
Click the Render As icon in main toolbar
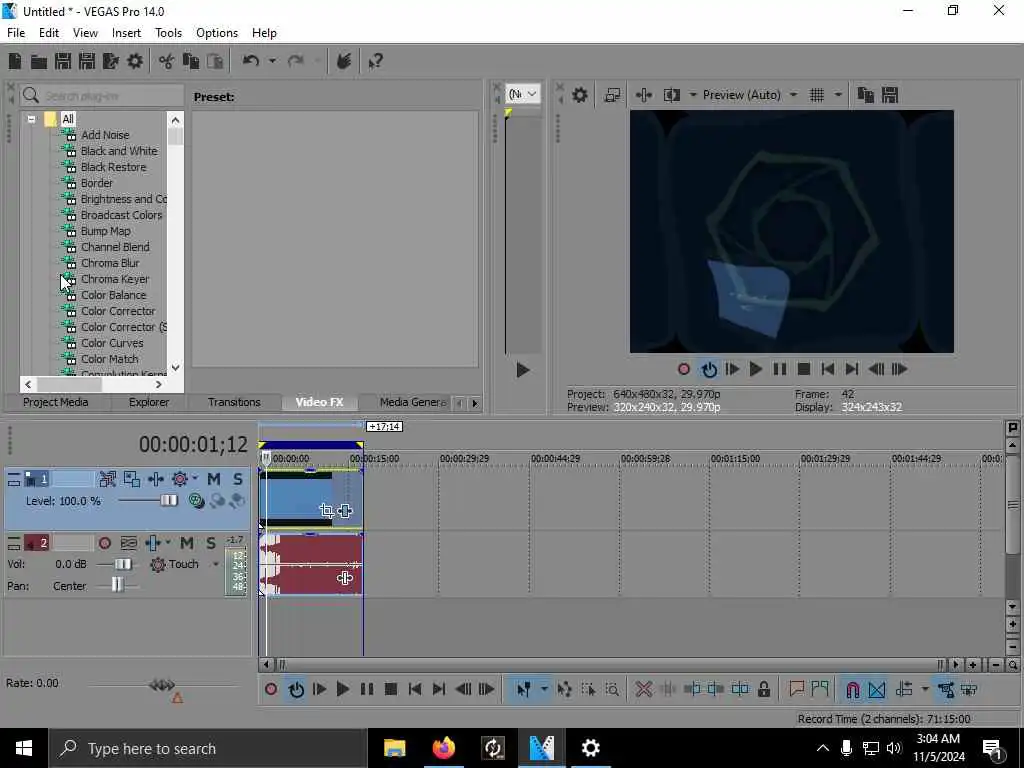tap(111, 61)
